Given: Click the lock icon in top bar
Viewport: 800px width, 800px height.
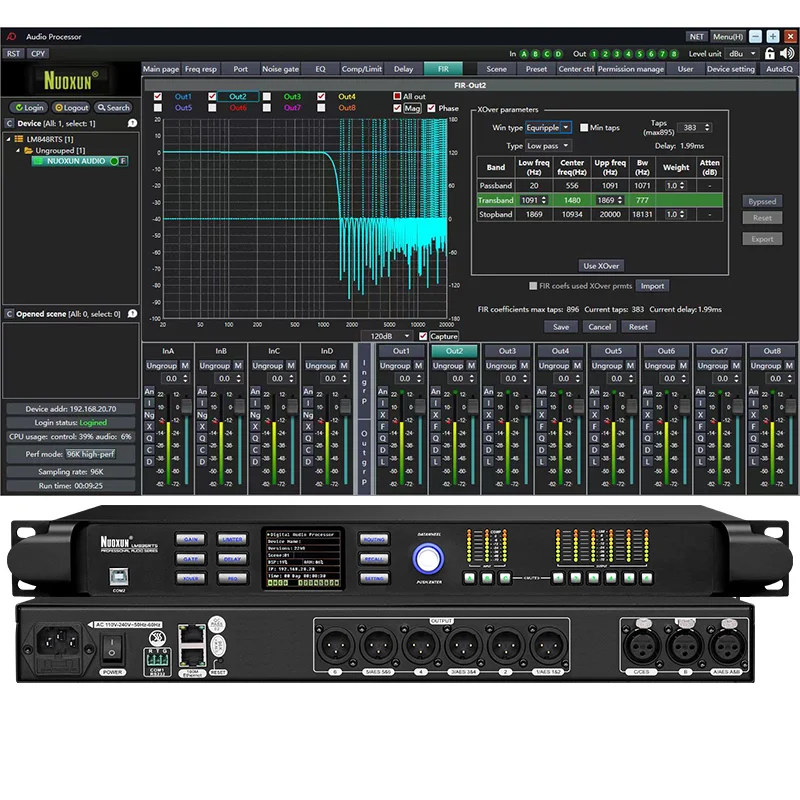Looking at the screenshot, I should point(770,53).
